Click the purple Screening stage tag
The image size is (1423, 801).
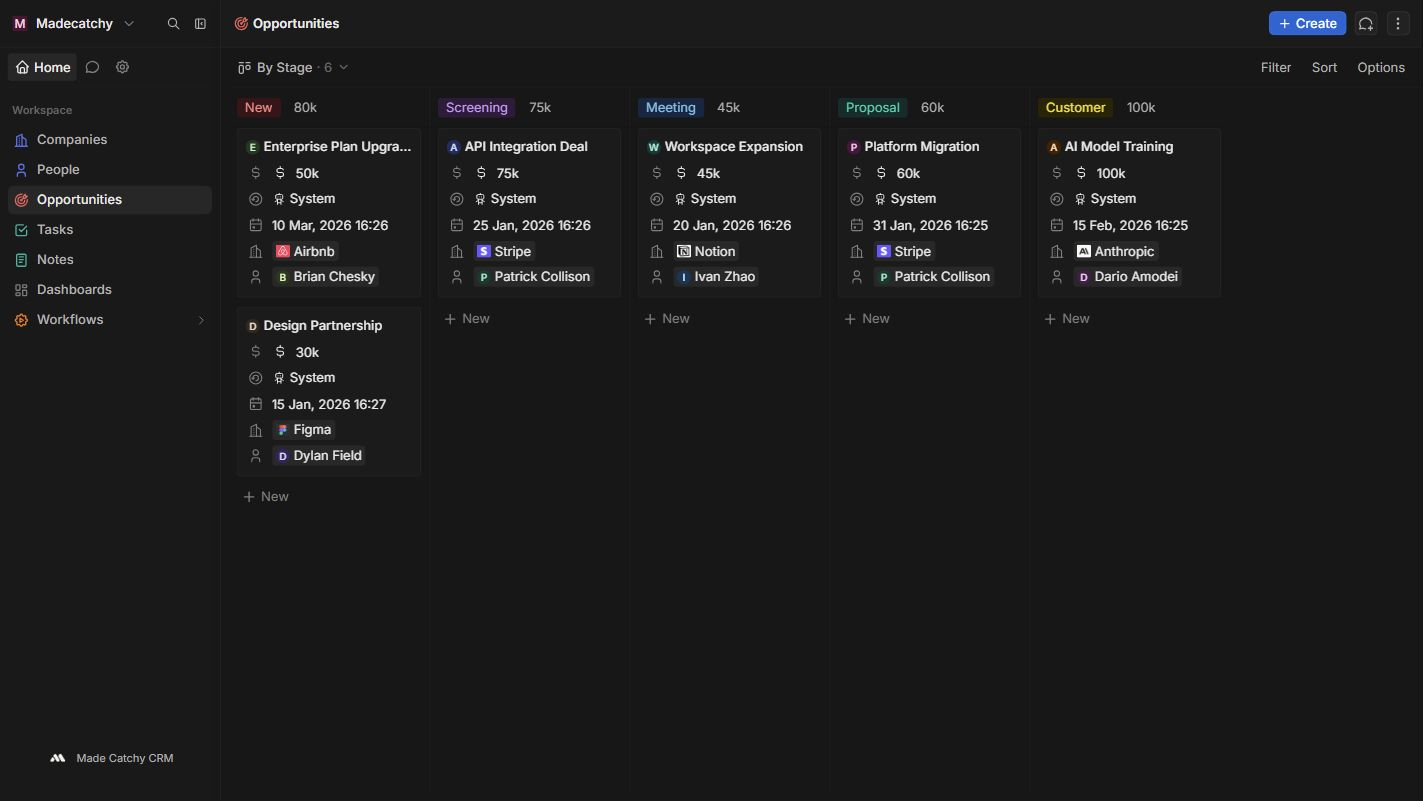(476, 107)
